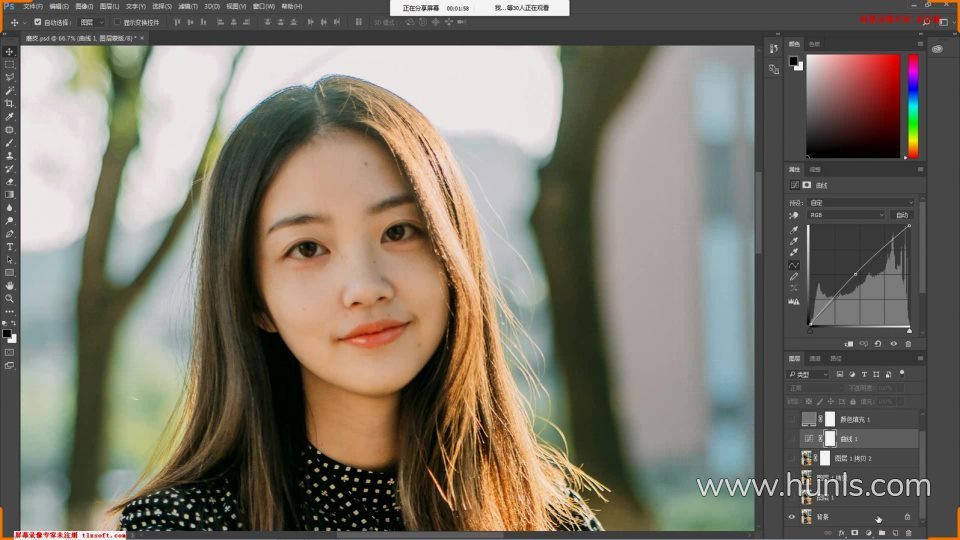Viewport: 960px width, 540px height.
Task: Select the Magic Wand tool
Action: tap(9, 91)
